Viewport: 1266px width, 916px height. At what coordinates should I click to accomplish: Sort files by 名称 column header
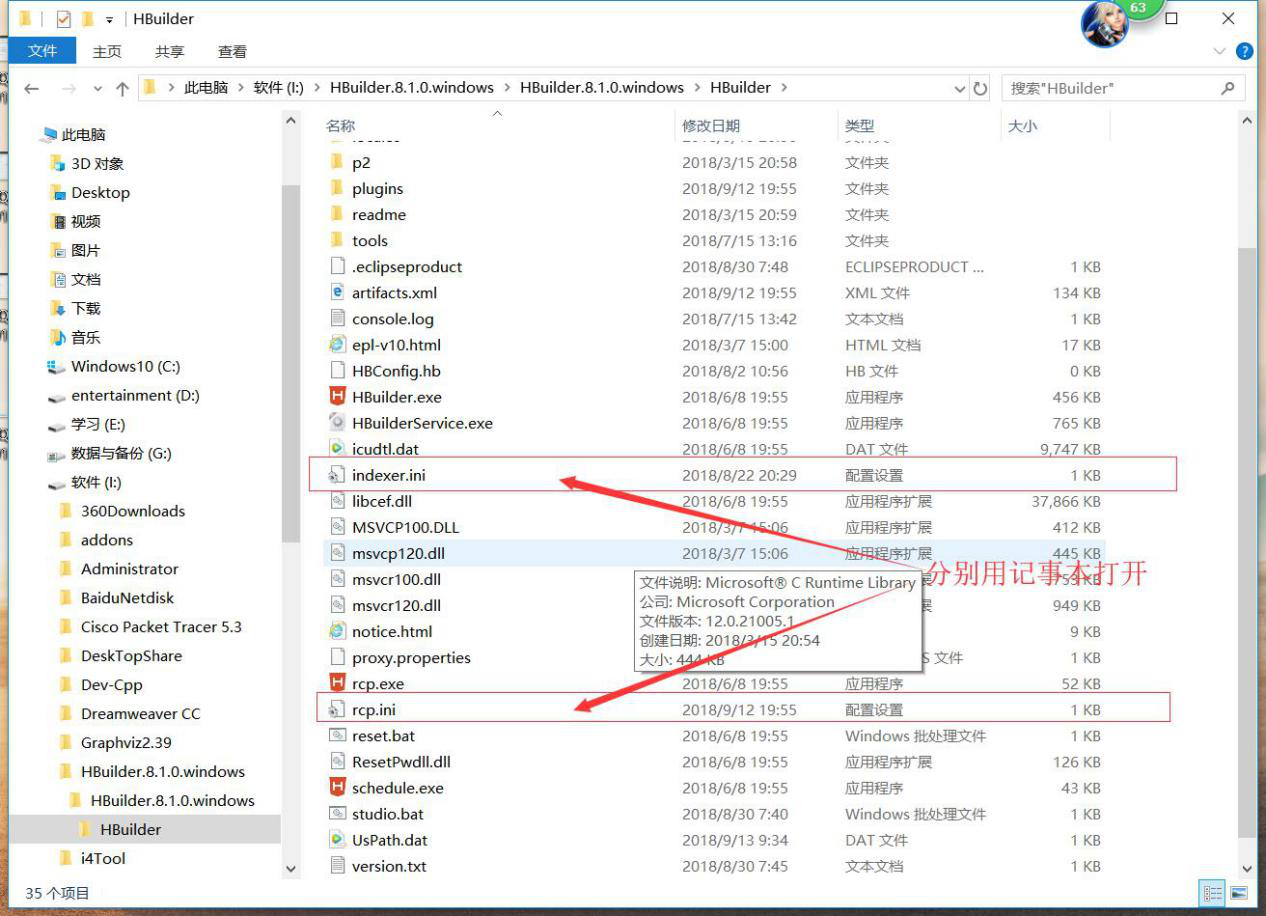click(340, 125)
